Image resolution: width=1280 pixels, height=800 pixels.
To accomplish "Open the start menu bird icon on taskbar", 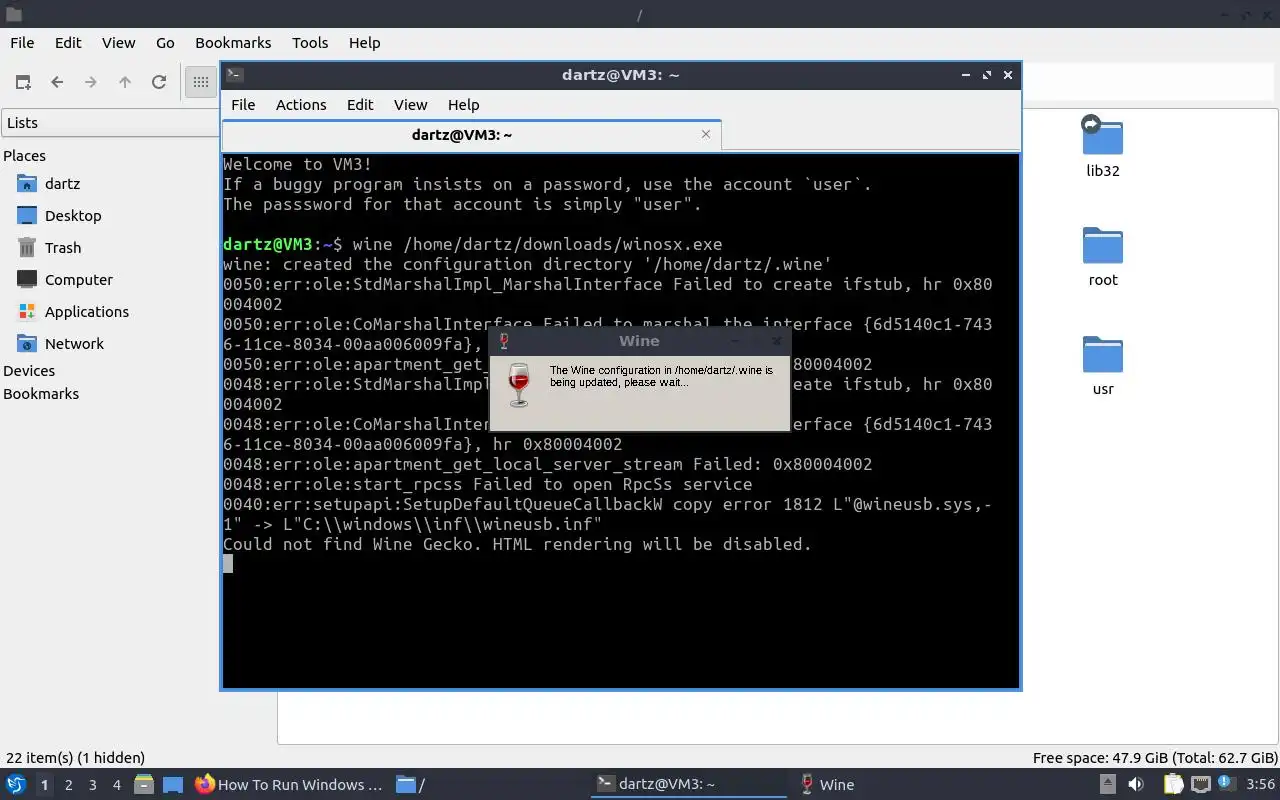I will (x=16, y=785).
